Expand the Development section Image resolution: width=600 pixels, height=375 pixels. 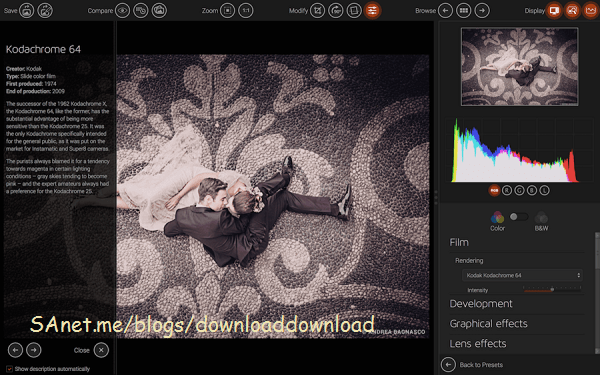(x=481, y=304)
